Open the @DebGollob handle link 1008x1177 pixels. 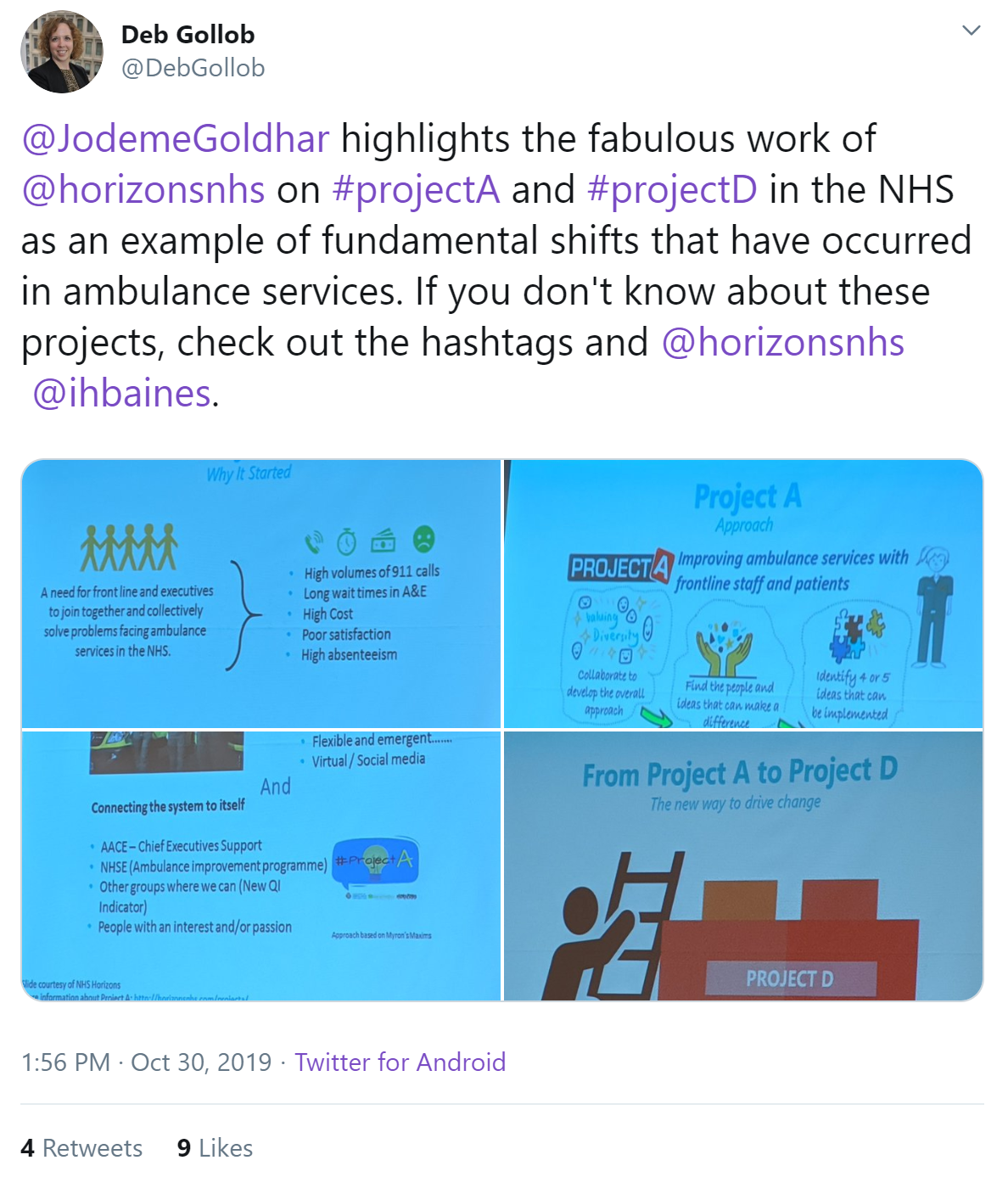(193, 68)
